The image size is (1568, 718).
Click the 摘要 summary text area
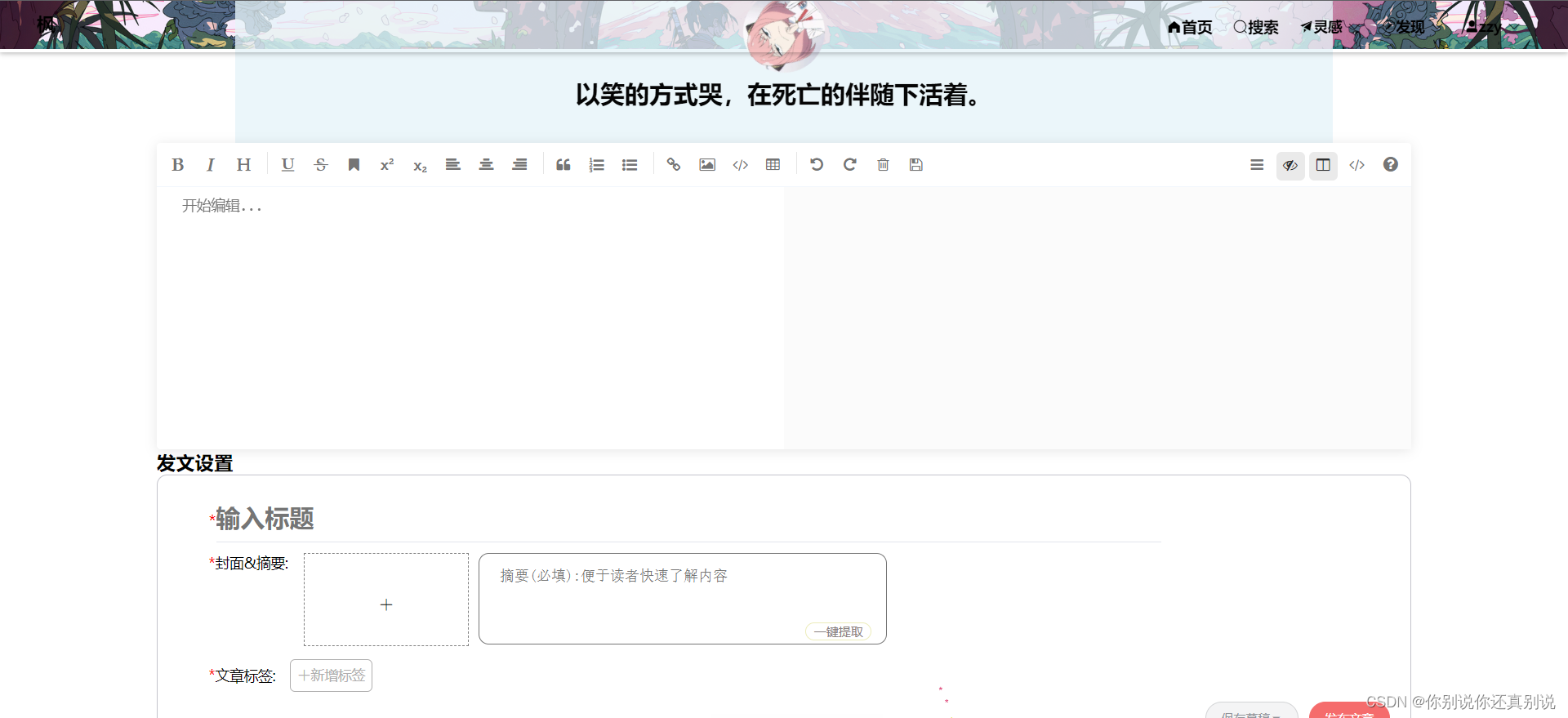click(683, 599)
